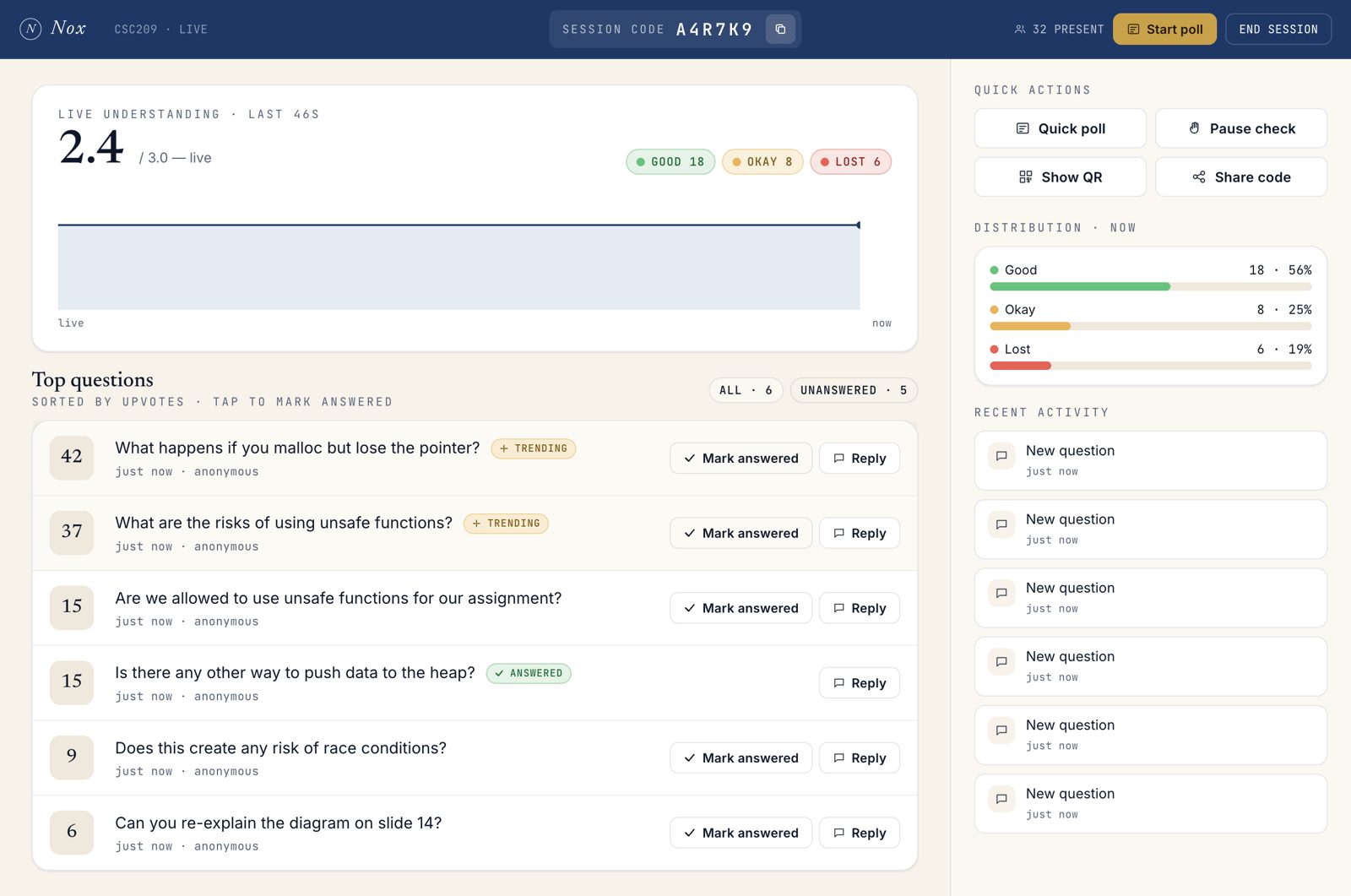The width and height of the screenshot is (1351, 896).
Task: Reply to risks of unsafe functions question
Action: point(859,533)
